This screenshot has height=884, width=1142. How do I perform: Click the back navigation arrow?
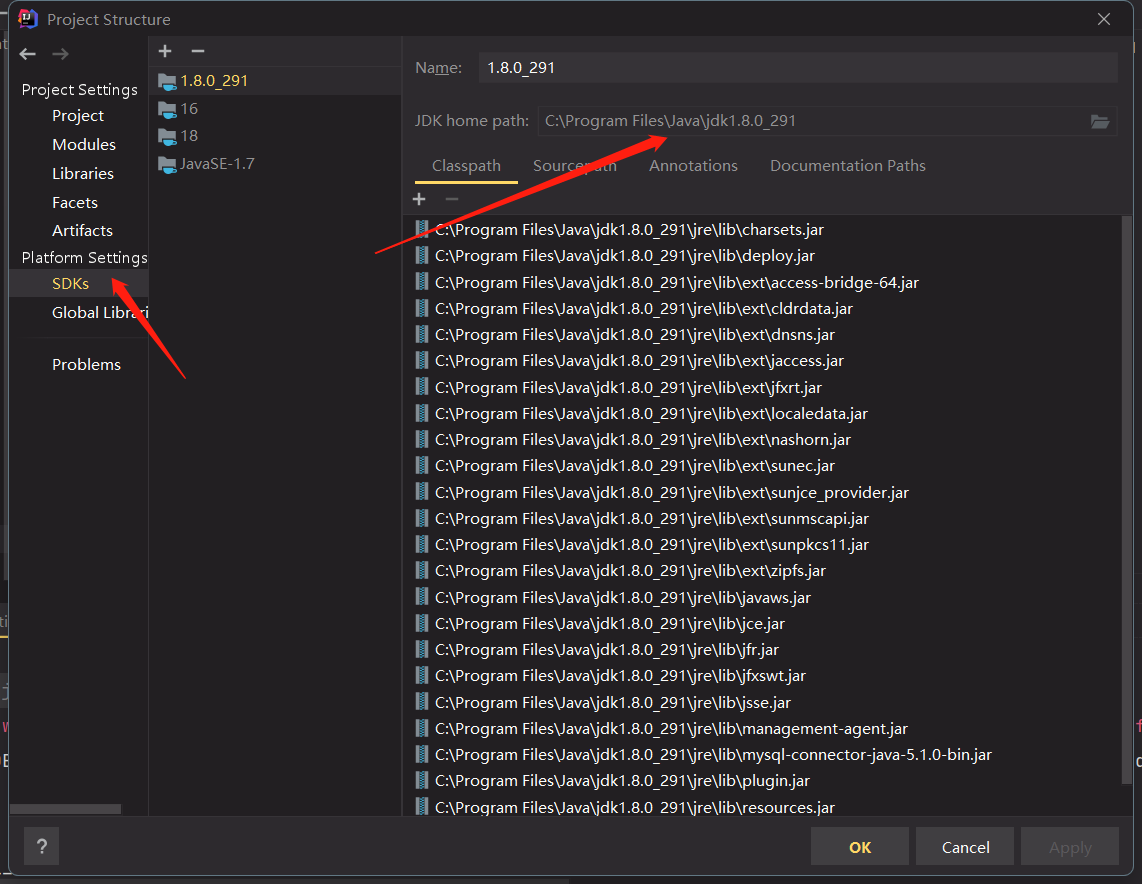coord(28,54)
